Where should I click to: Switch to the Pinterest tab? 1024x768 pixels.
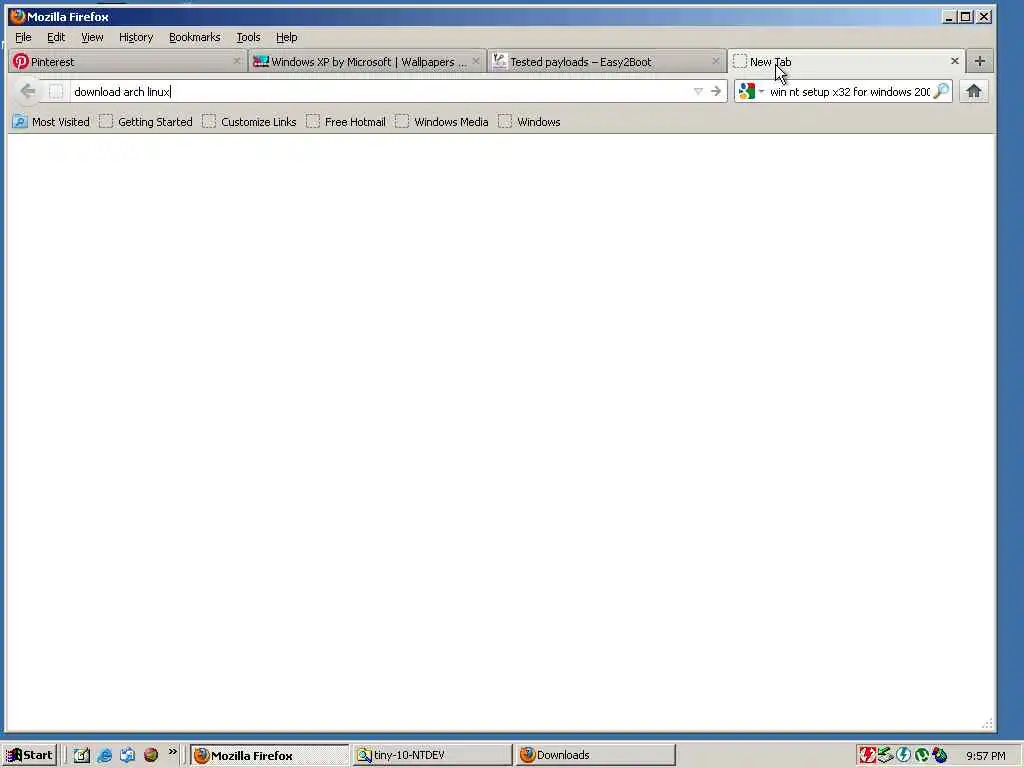(127, 61)
